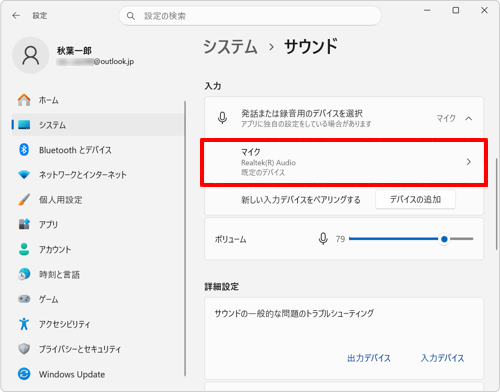Image resolution: width=500 pixels, height=392 pixels.
Task: Open アクセシビリティ settings page
Action: (x=98, y=324)
